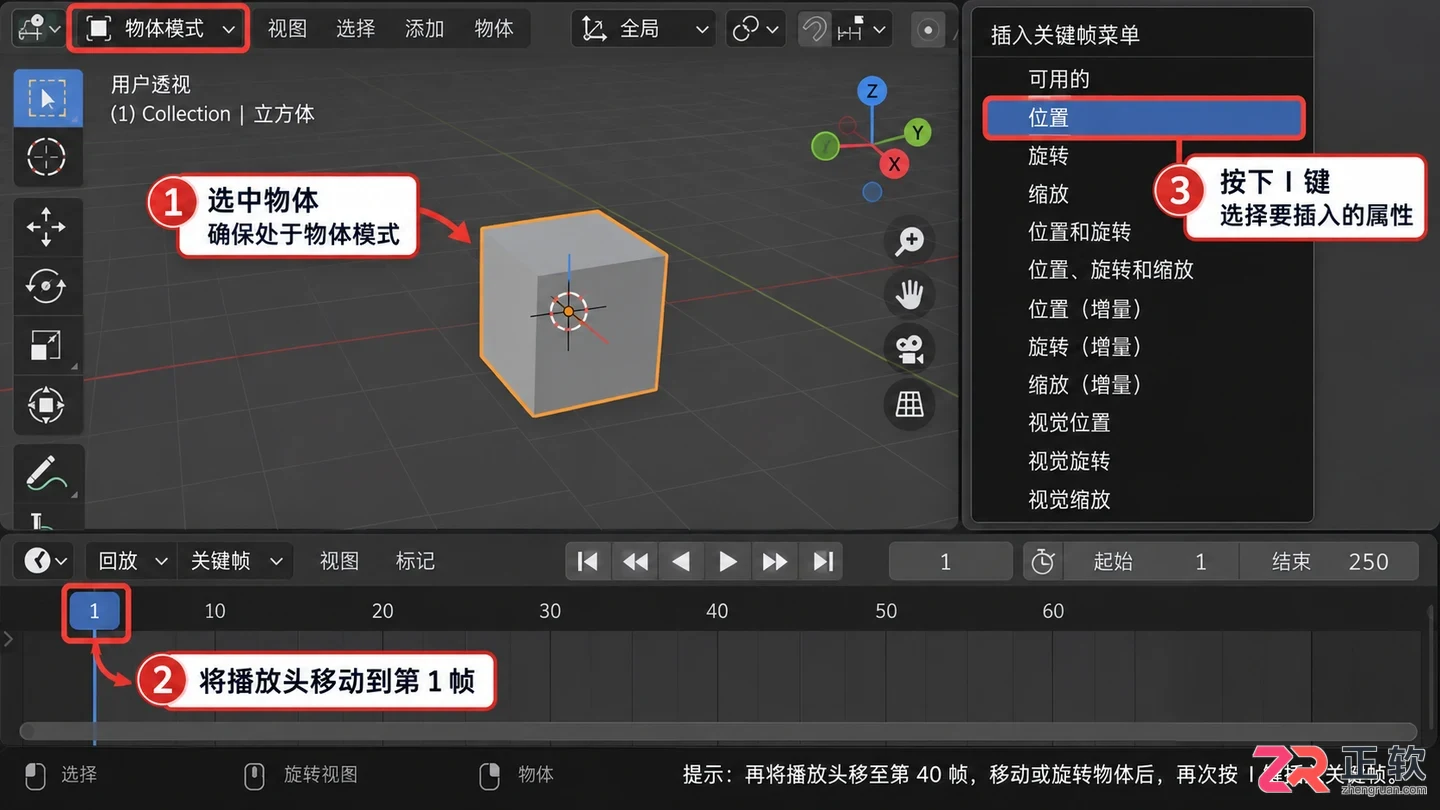
Task: Jump to previous keyframe
Action: (635, 562)
